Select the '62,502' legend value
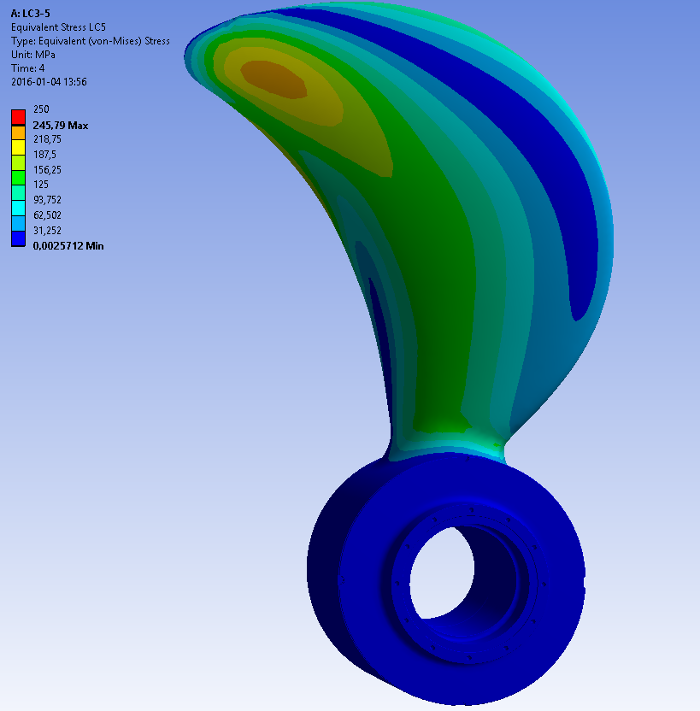The height and width of the screenshot is (711, 700). [47, 215]
